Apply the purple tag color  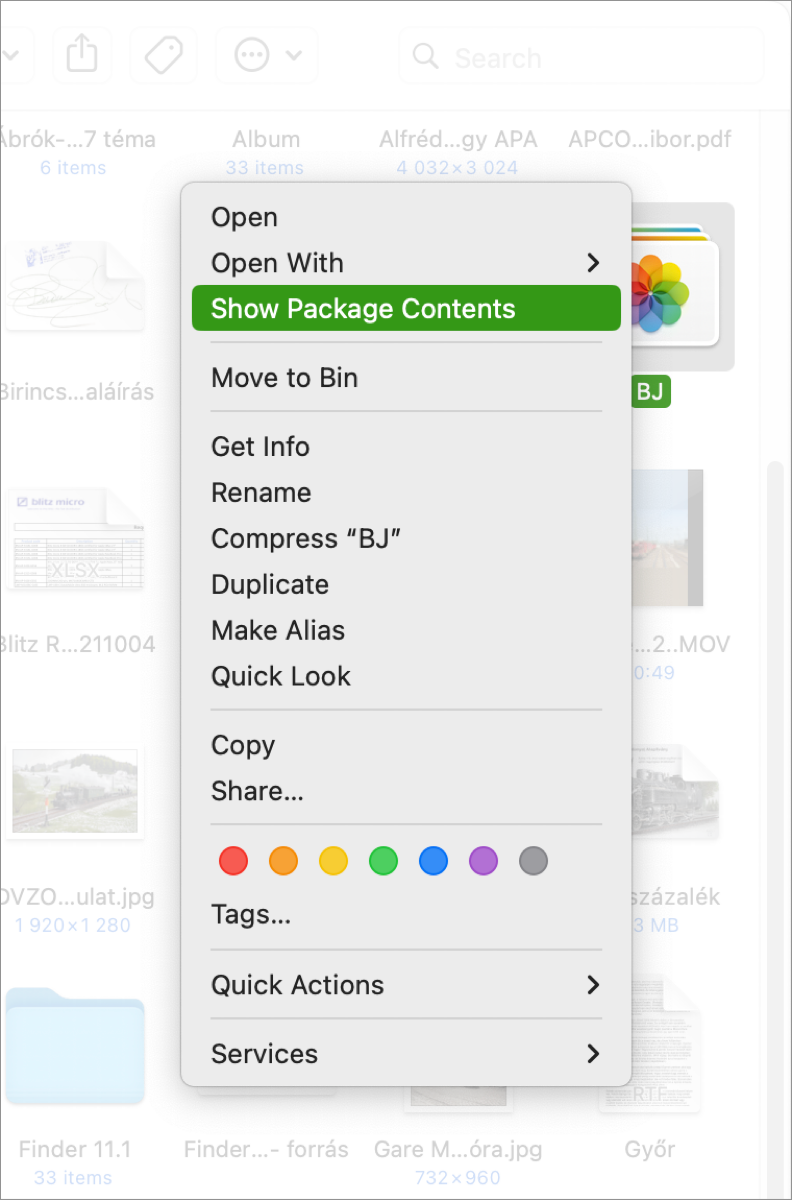pos(483,861)
